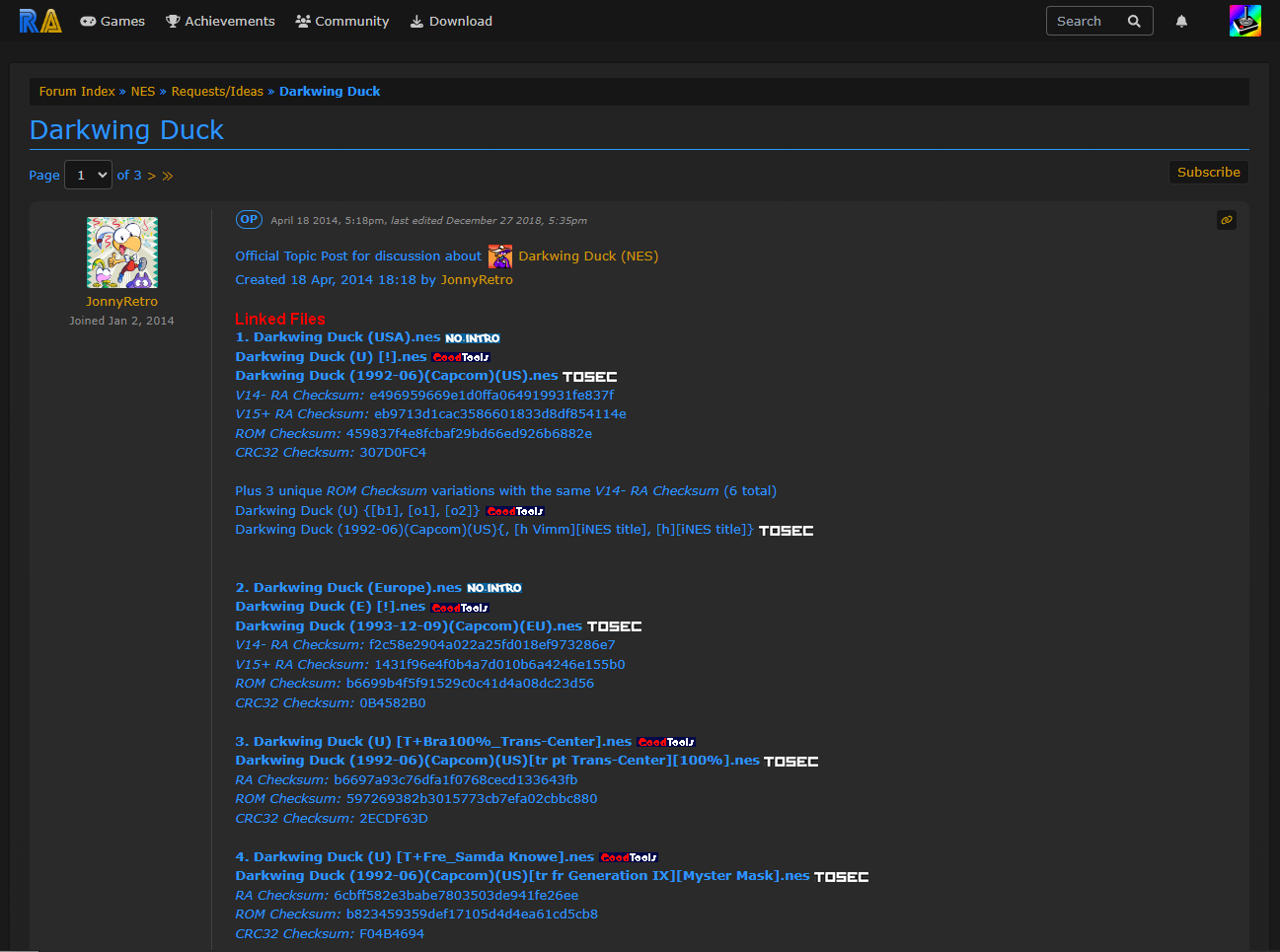Subscribe to this forum topic
The image size is (1280, 952).
tap(1209, 172)
